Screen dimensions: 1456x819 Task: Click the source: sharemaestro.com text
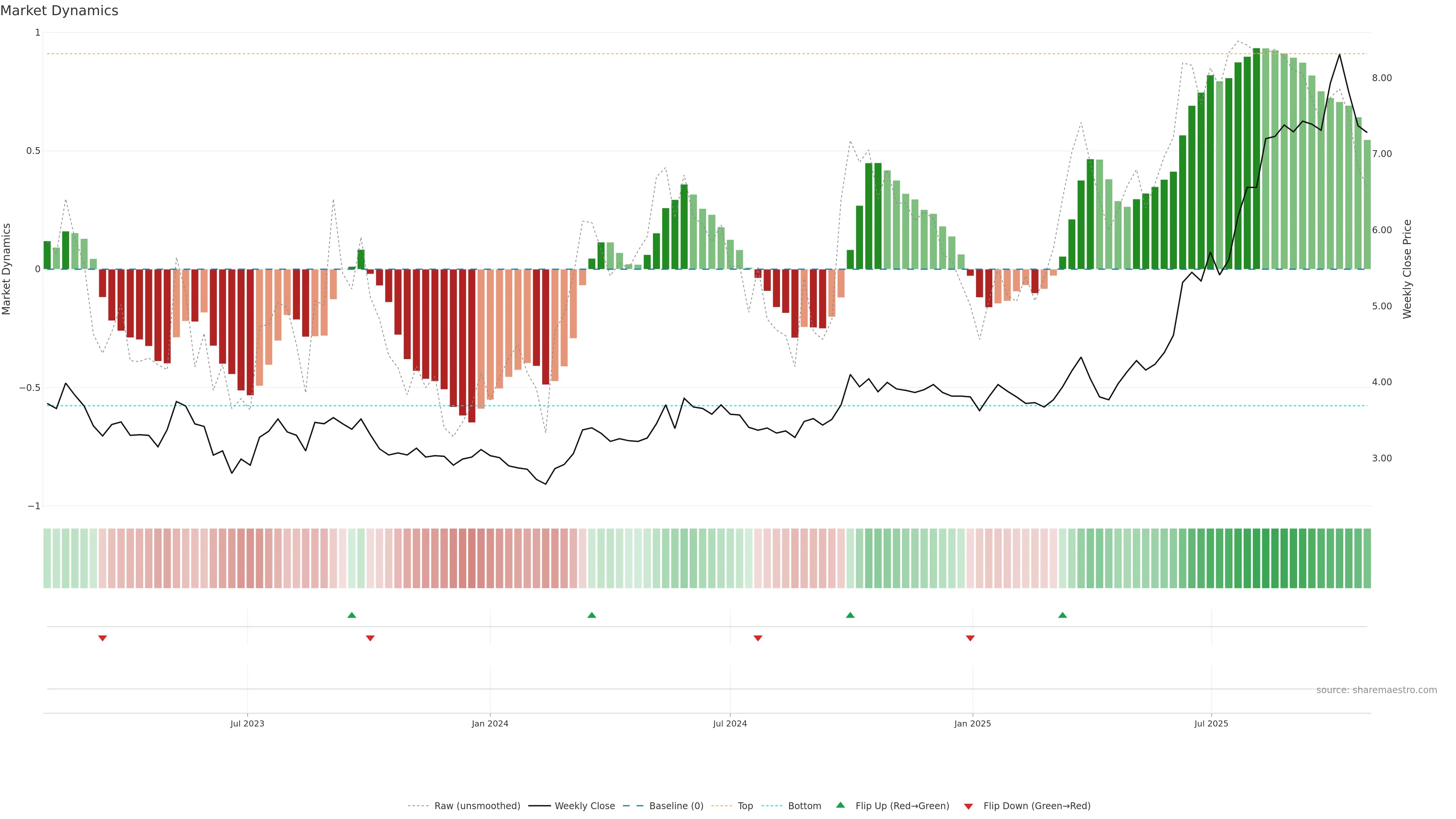pos(1376,690)
